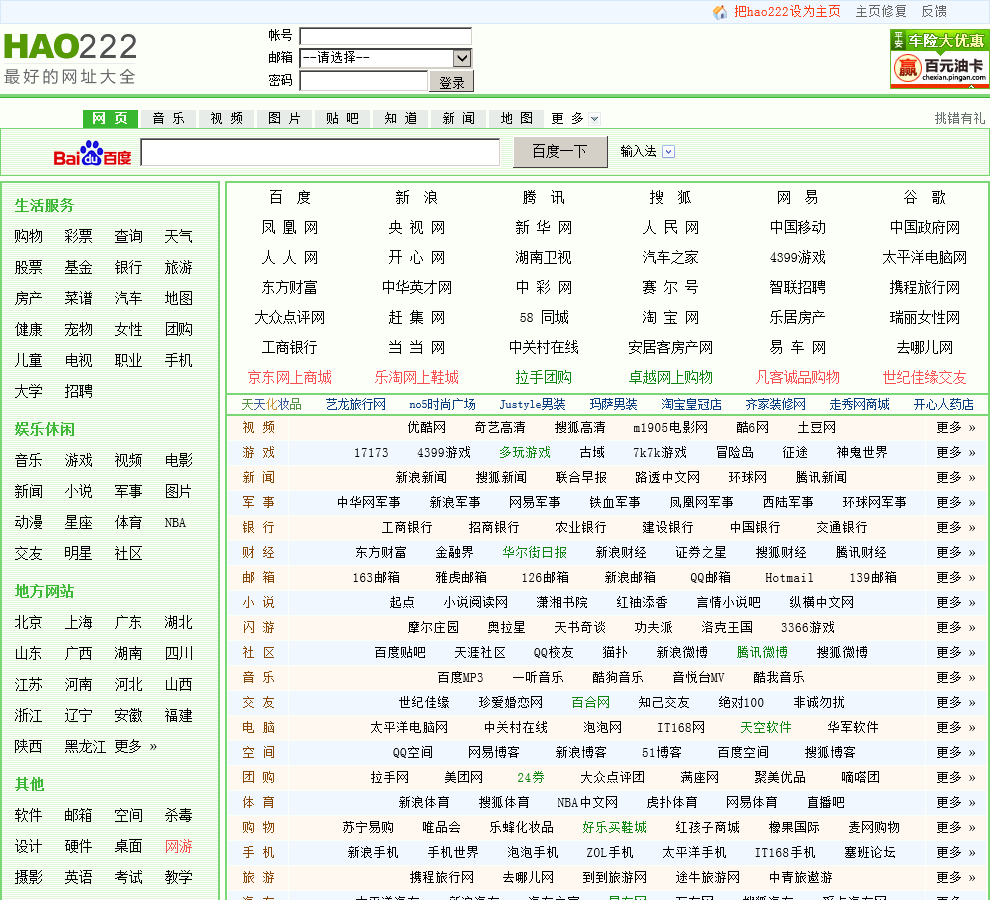Click the HAO222 site logo
Screen dimensions: 990x900
pyautogui.click(x=70, y=47)
